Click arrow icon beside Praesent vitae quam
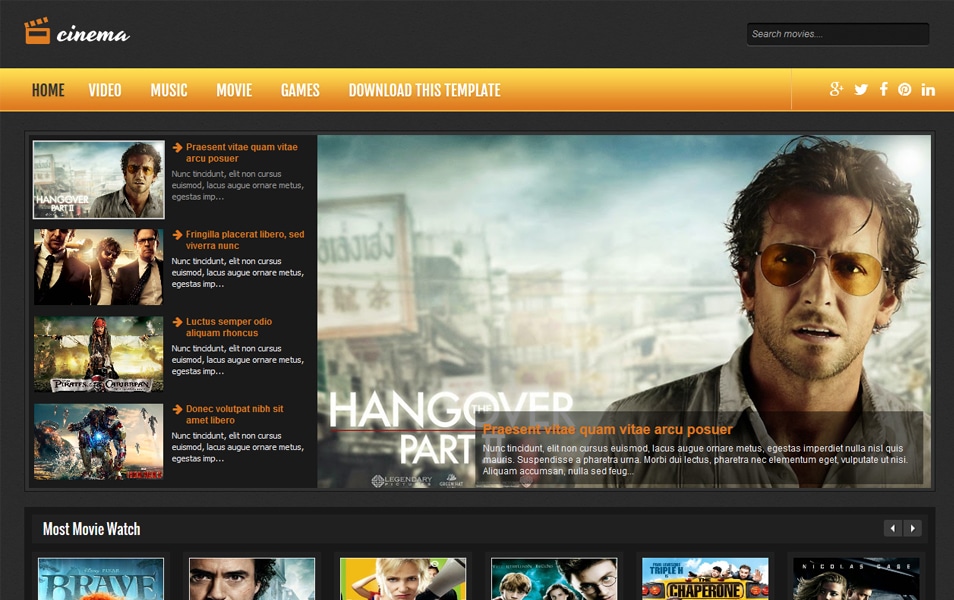The height and width of the screenshot is (600, 954). coord(178,147)
